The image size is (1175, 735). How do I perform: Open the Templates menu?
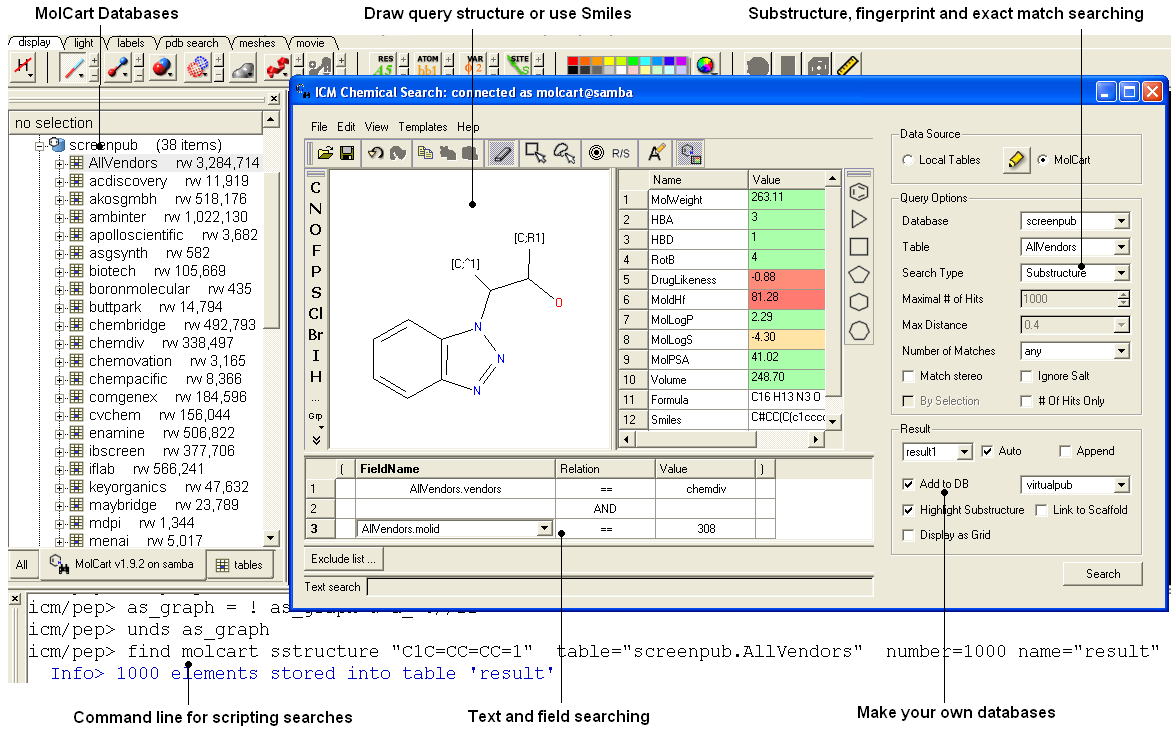point(422,127)
